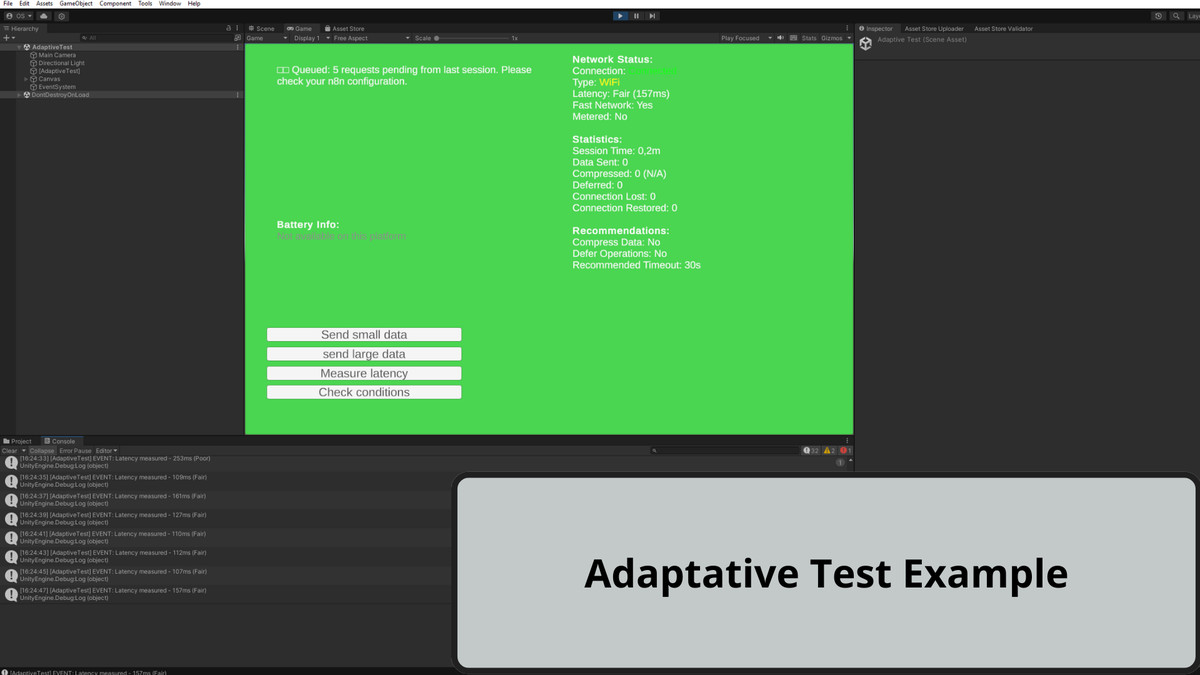Click the Adaptive Test scene asset icon
The height and width of the screenshot is (675, 1200).
[x=866, y=43]
